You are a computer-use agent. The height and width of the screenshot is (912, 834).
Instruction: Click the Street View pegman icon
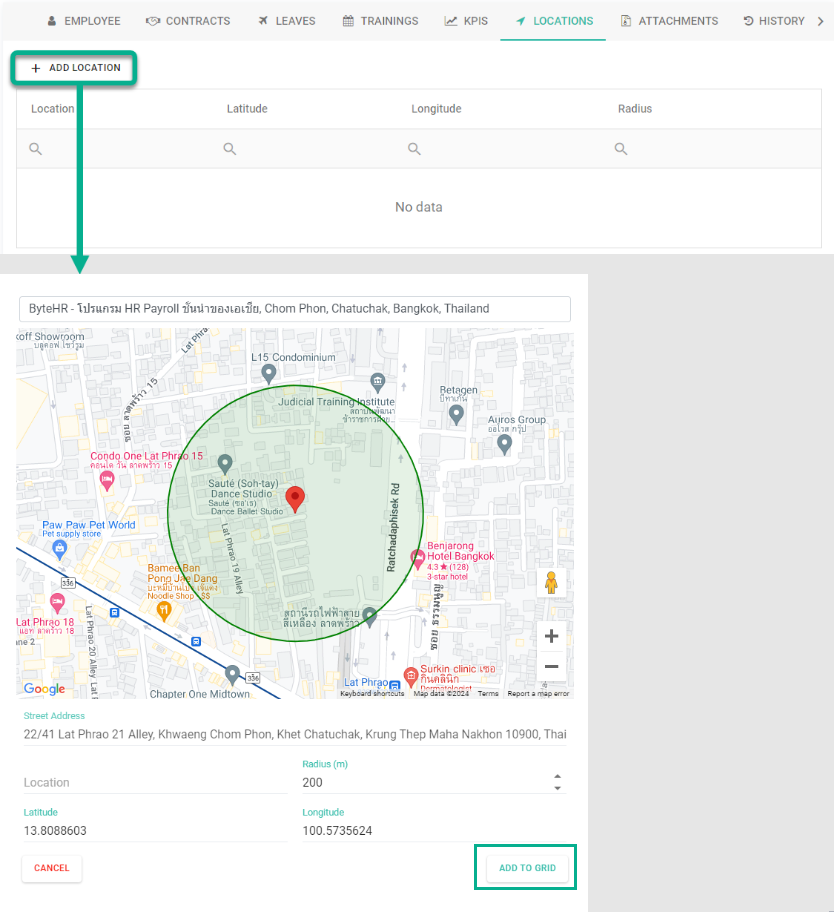click(551, 582)
